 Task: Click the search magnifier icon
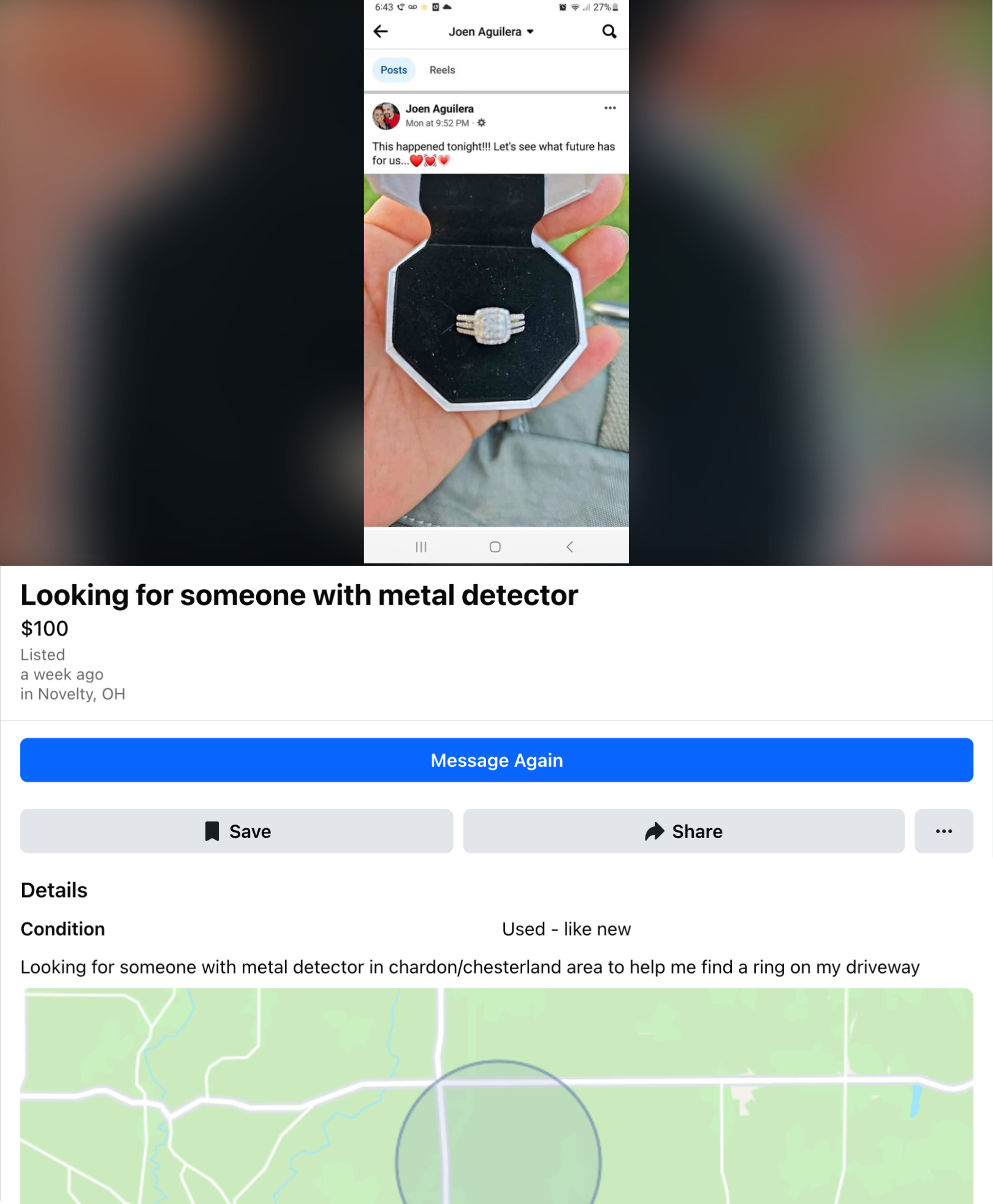coord(609,31)
